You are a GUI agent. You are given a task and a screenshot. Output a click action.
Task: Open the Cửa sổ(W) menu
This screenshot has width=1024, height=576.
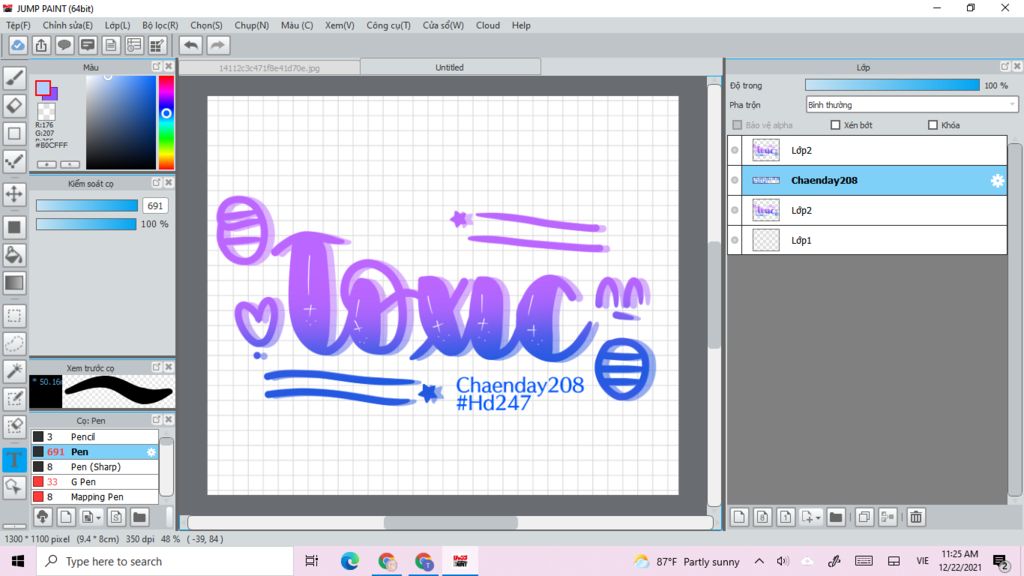443,25
